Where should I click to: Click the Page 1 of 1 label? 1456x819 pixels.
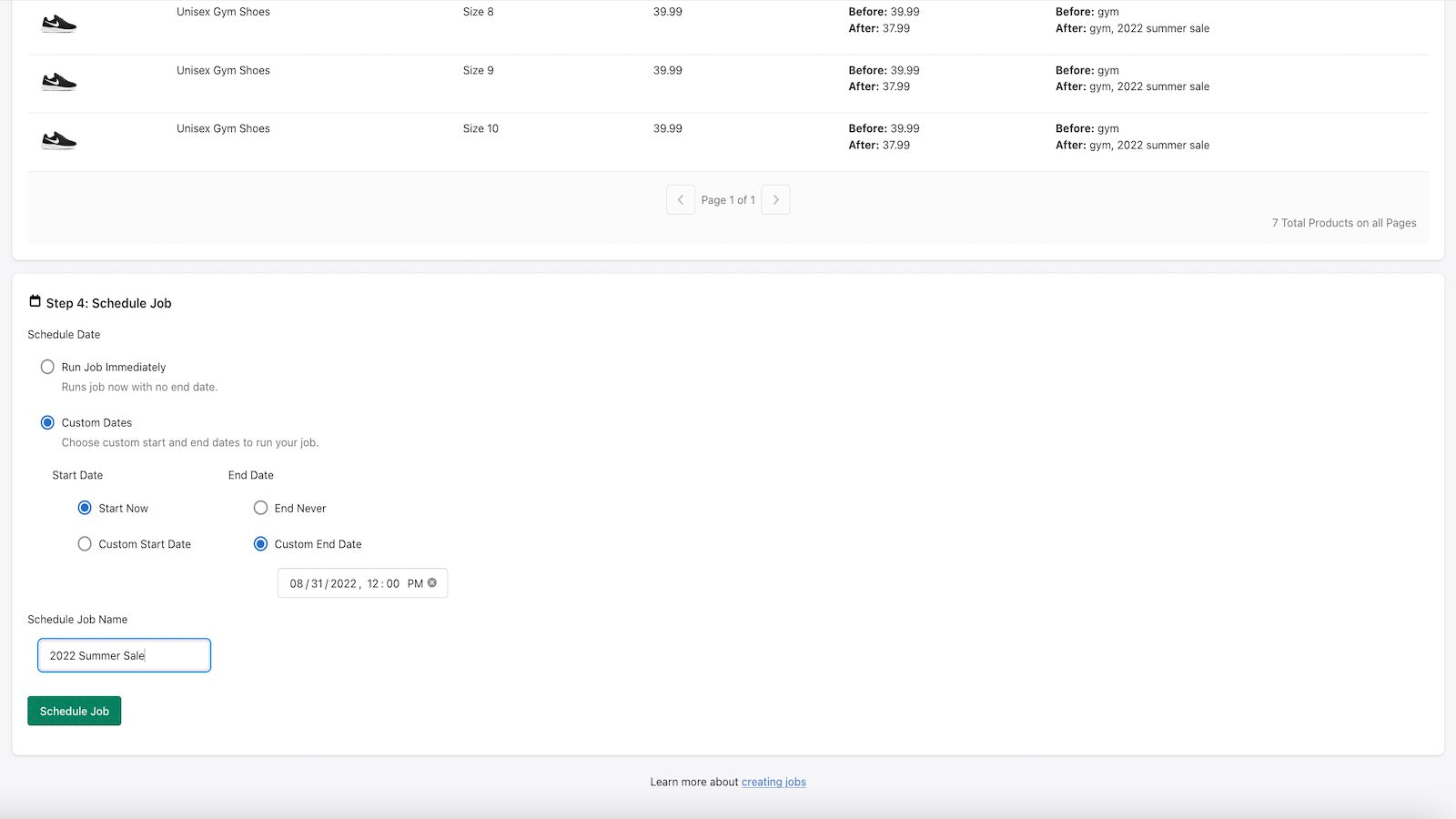(x=728, y=199)
